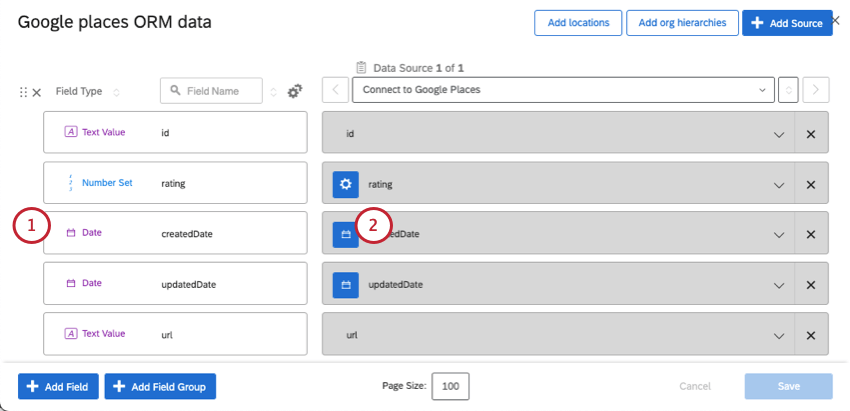Go to the previous data source arrow
This screenshot has height=411, width=850.
click(x=336, y=90)
